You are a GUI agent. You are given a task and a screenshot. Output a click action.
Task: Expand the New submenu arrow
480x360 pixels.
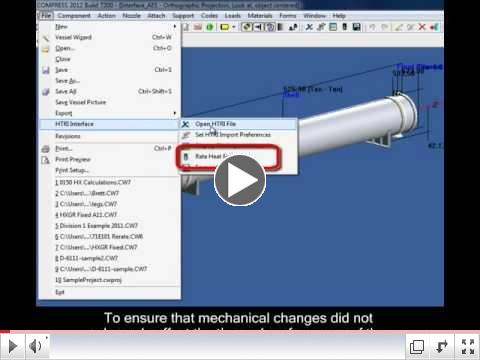[175, 26]
